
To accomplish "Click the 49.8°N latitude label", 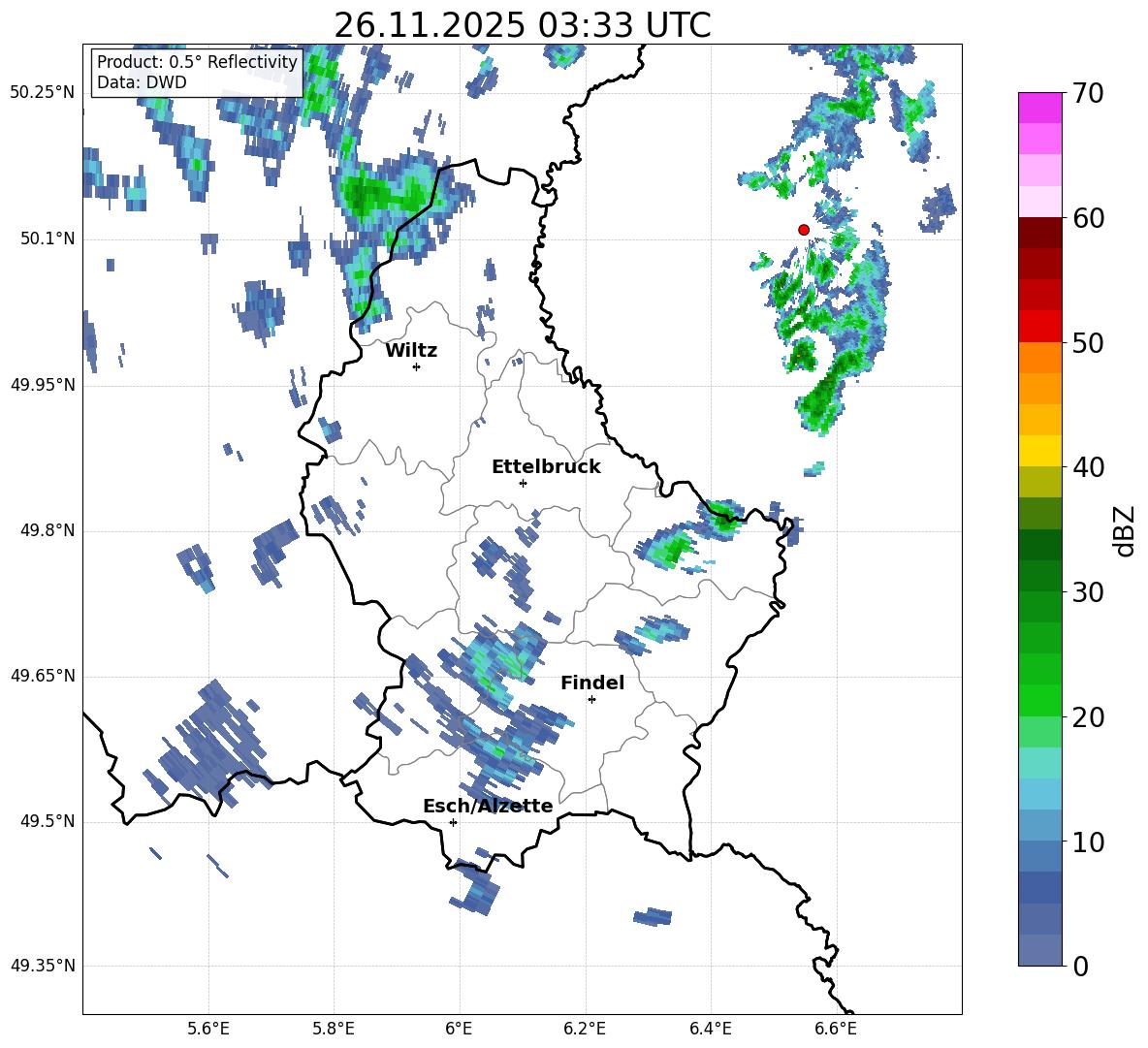I will pos(48,530).
